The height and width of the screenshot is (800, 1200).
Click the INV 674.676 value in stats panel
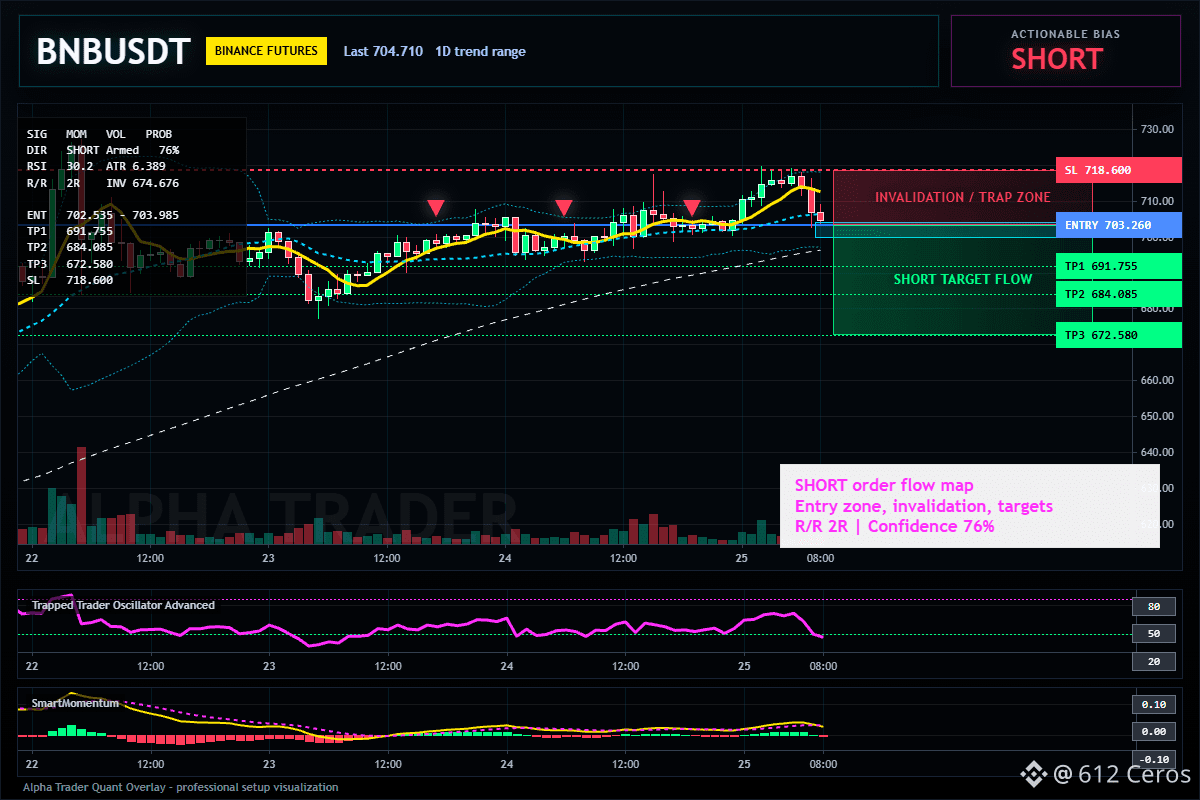coord(142,183)
